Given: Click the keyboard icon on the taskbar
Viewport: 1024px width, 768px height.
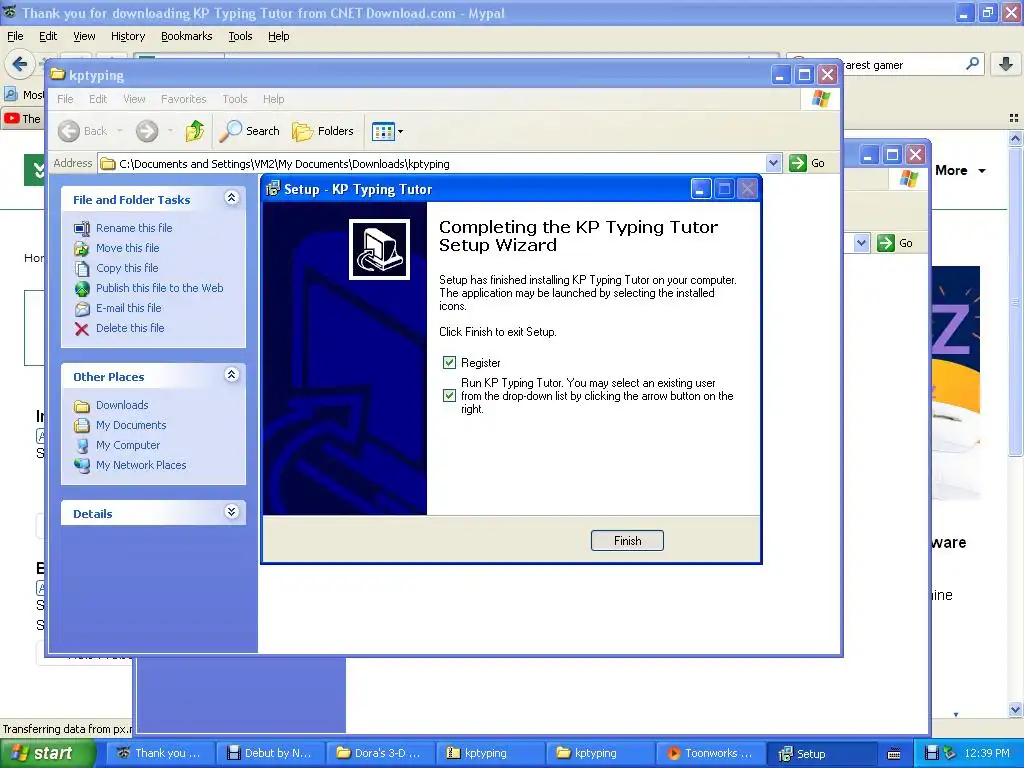Looking at the screenshot, I should (894, 754).
